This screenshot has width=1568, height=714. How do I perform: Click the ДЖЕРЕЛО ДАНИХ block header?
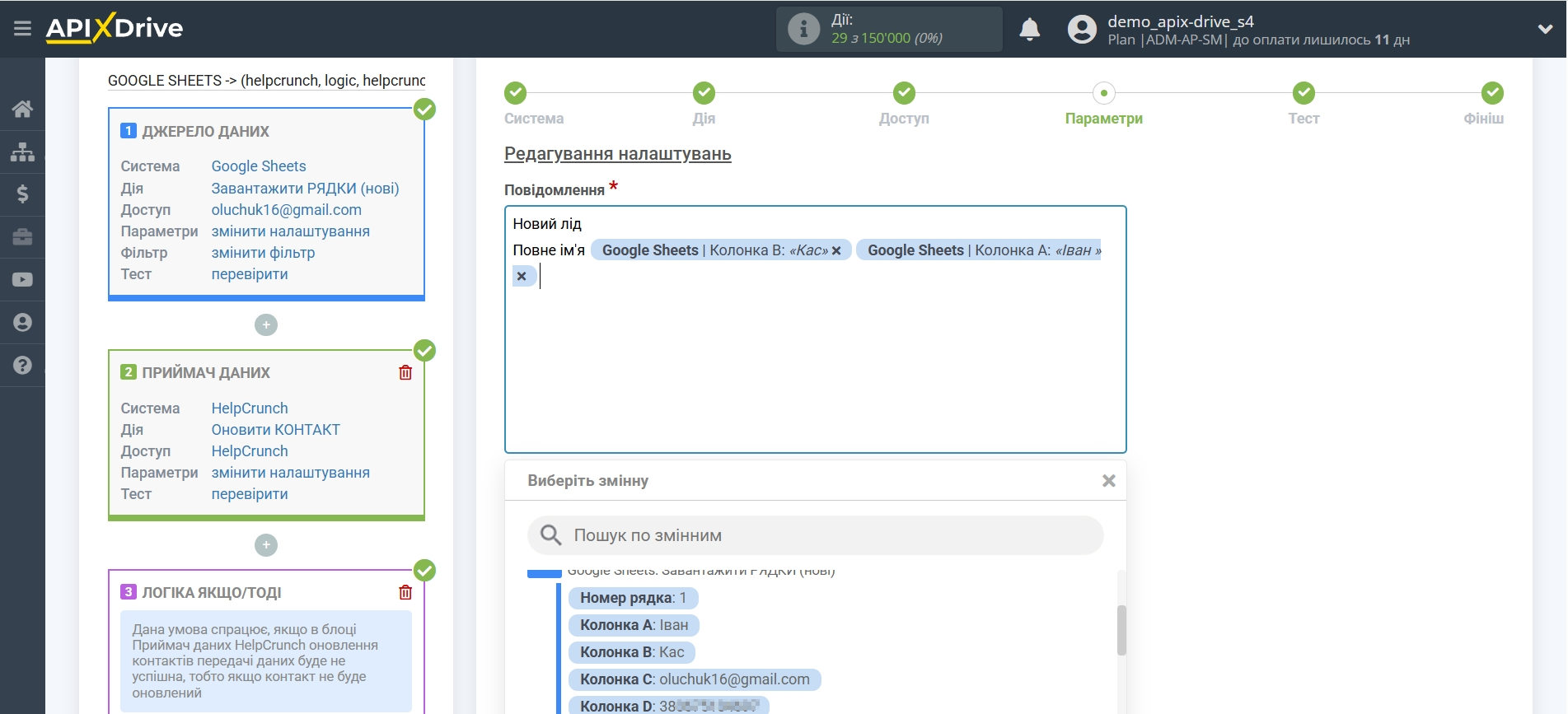click(x=205, y=132)
